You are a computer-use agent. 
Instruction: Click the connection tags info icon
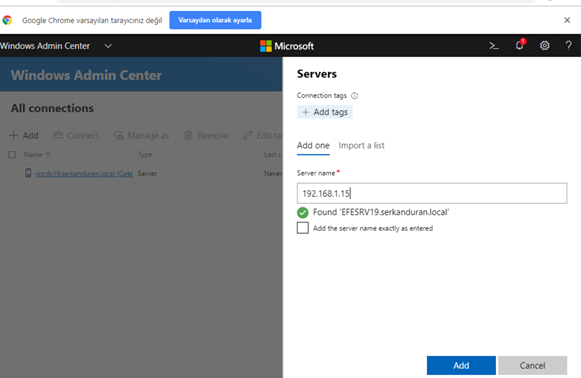(x=355, y=96)
